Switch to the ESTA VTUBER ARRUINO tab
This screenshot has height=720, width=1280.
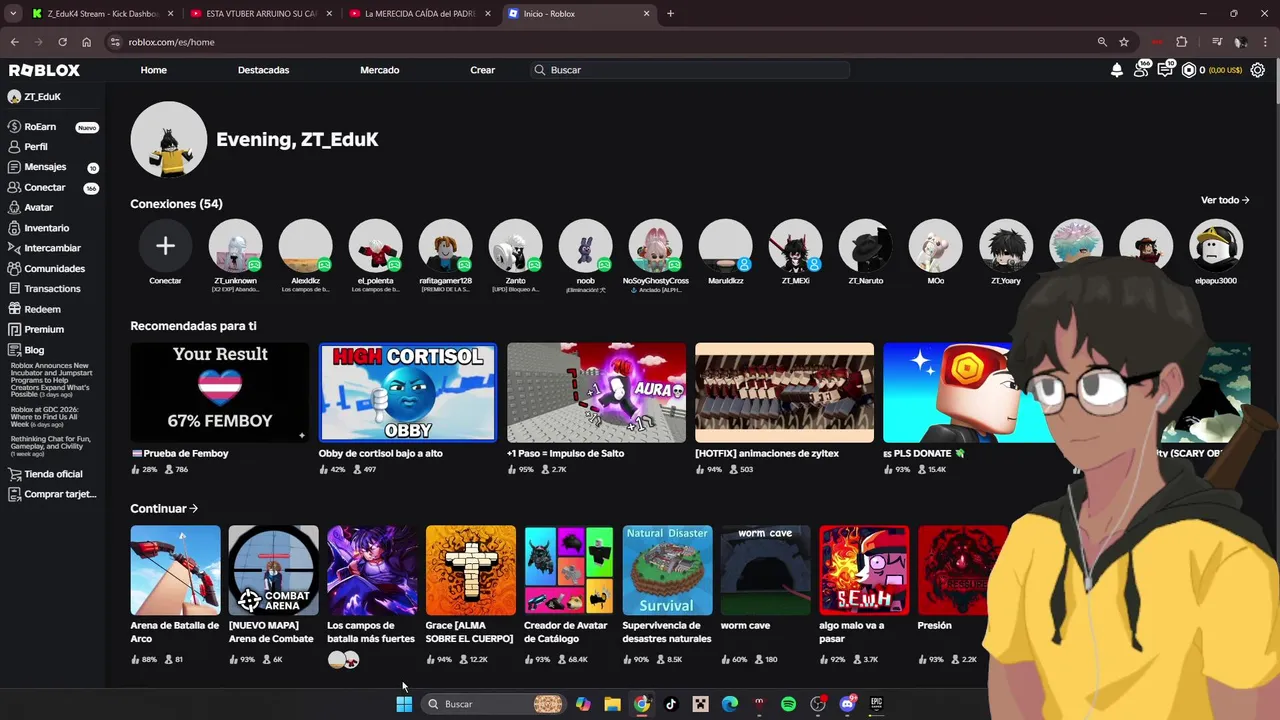[259, 14]
